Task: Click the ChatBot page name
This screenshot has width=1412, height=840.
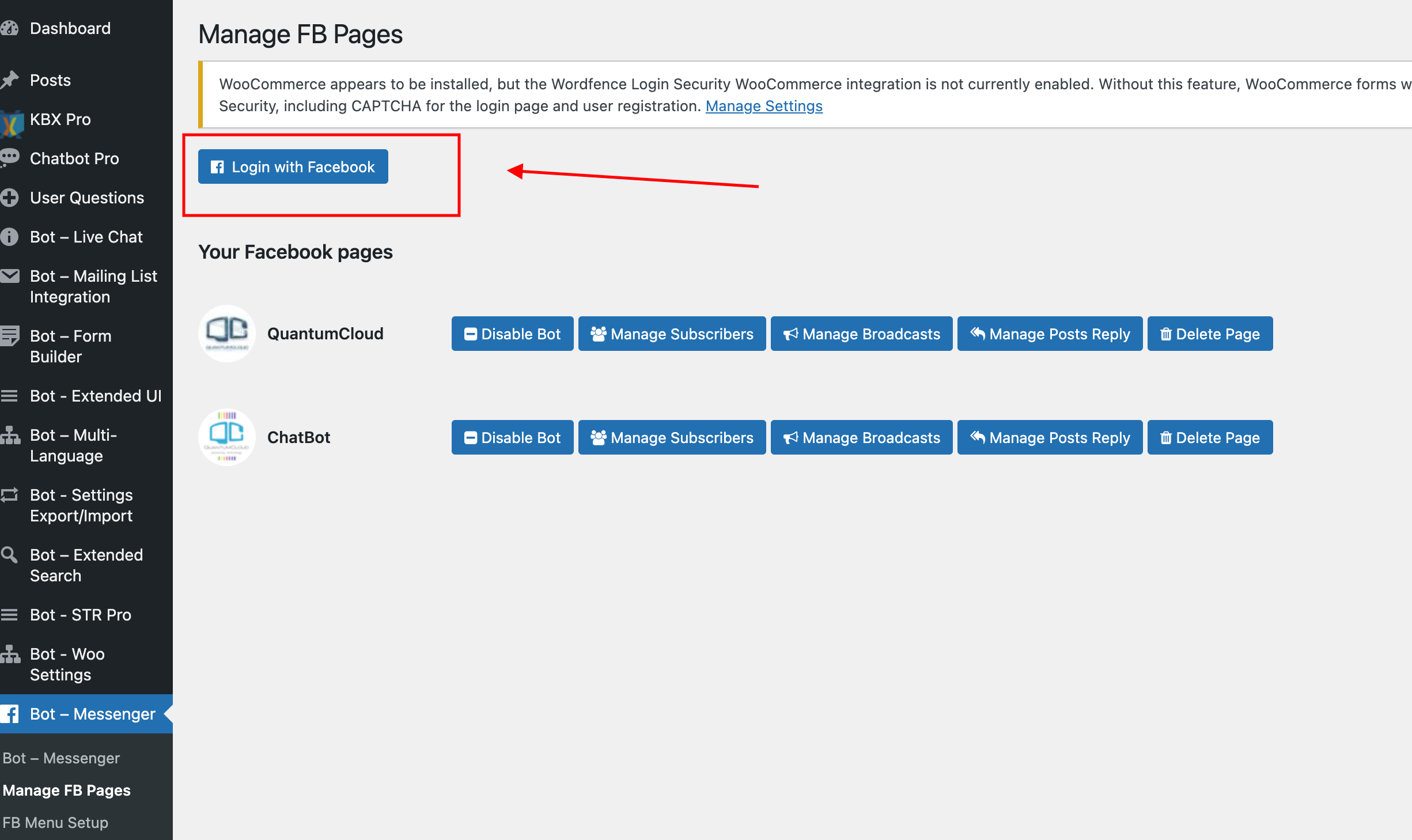Action: 299,437
